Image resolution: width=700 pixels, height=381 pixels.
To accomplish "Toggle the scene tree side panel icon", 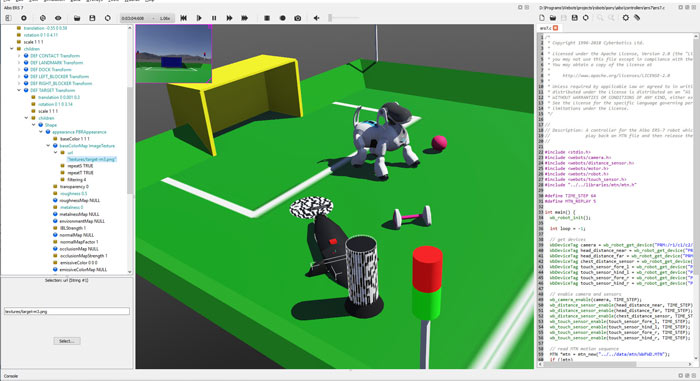I will coord(8,18).
